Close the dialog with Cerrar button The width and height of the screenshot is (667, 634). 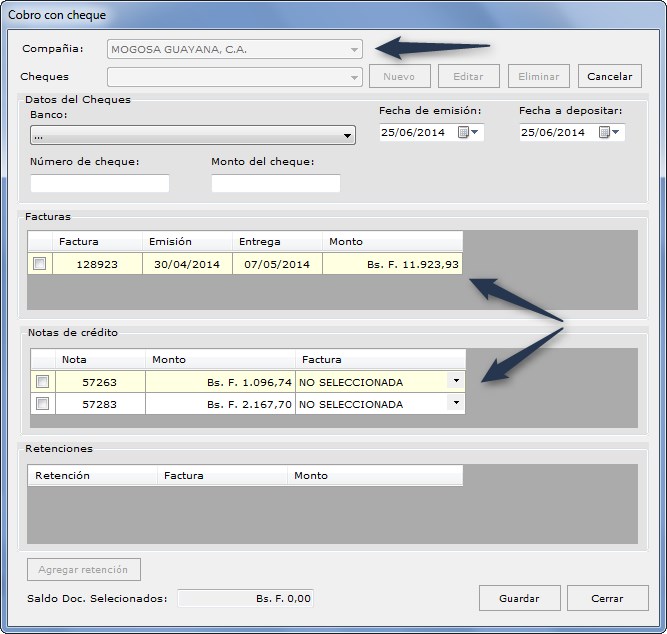click(x=607, y=598)
